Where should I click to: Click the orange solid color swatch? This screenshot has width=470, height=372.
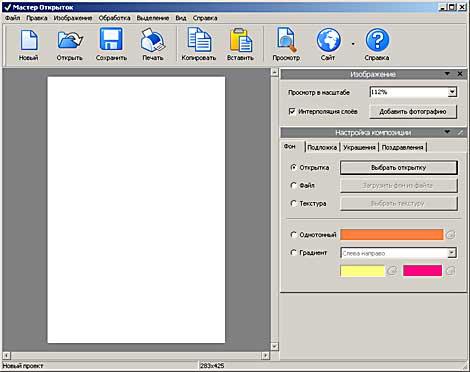392,235
